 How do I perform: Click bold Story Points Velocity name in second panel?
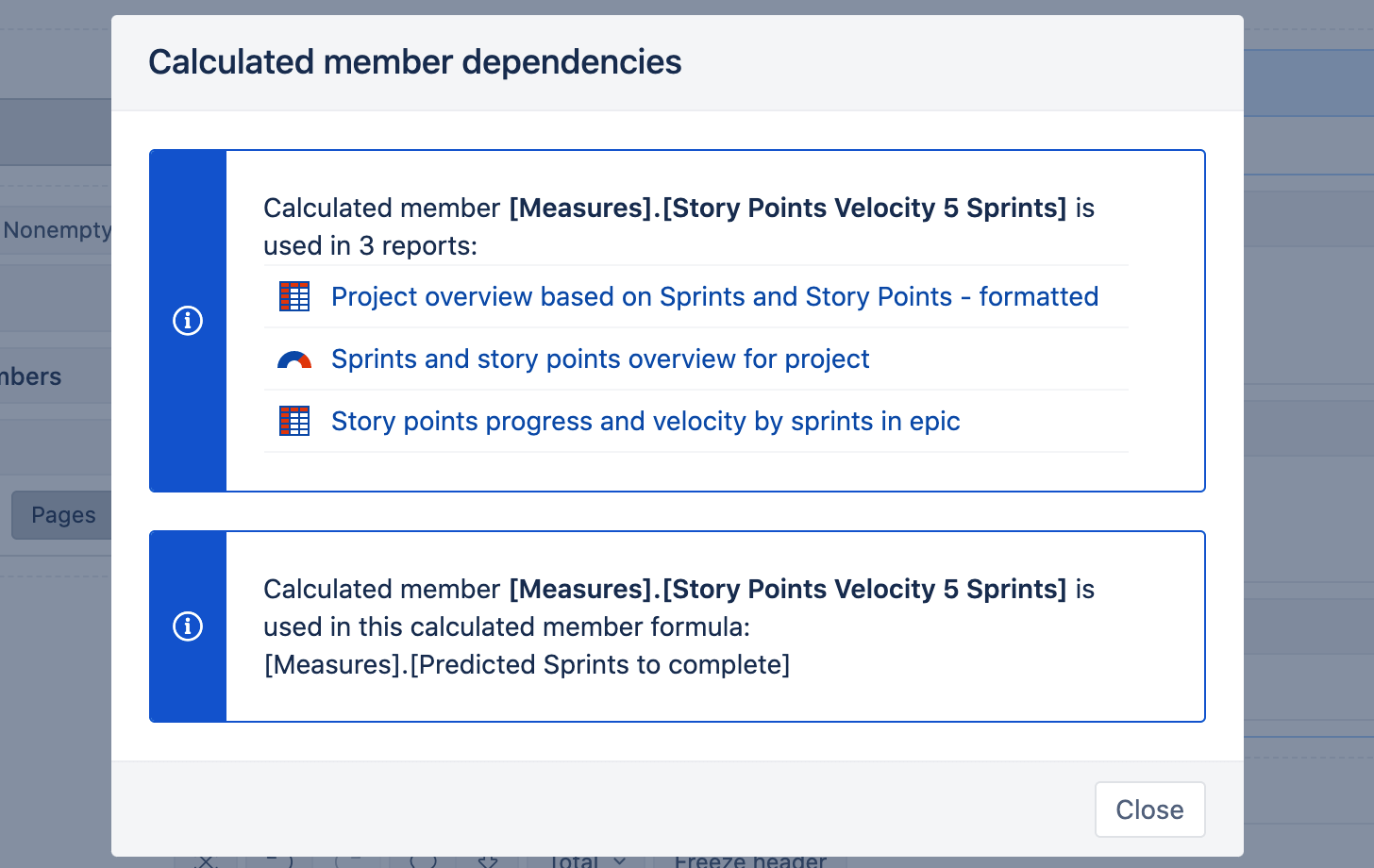click(788, 589)
